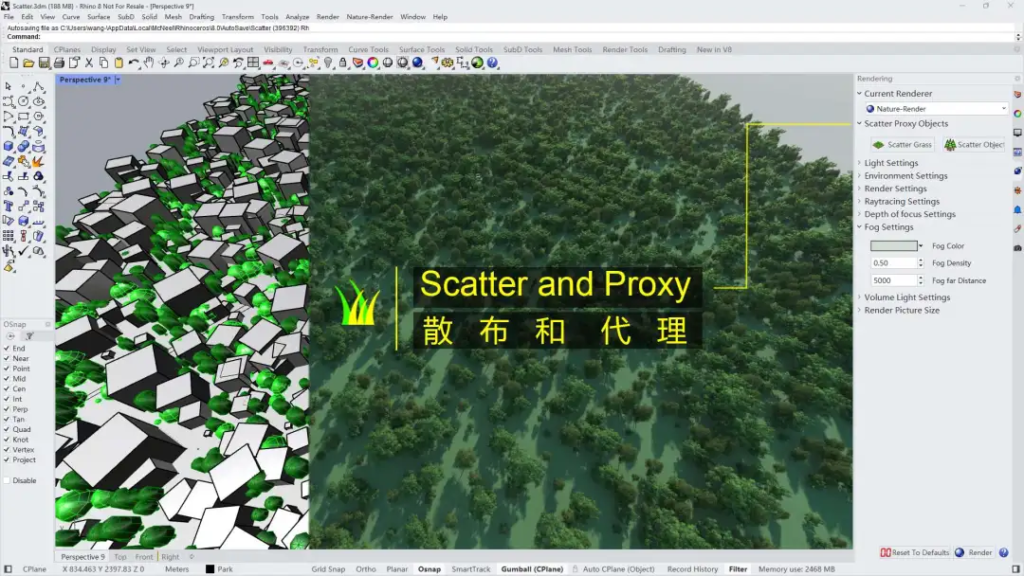1024x576 pixels.
Task: Click the Cut scissors icon
Action: [x=89, y=63]
